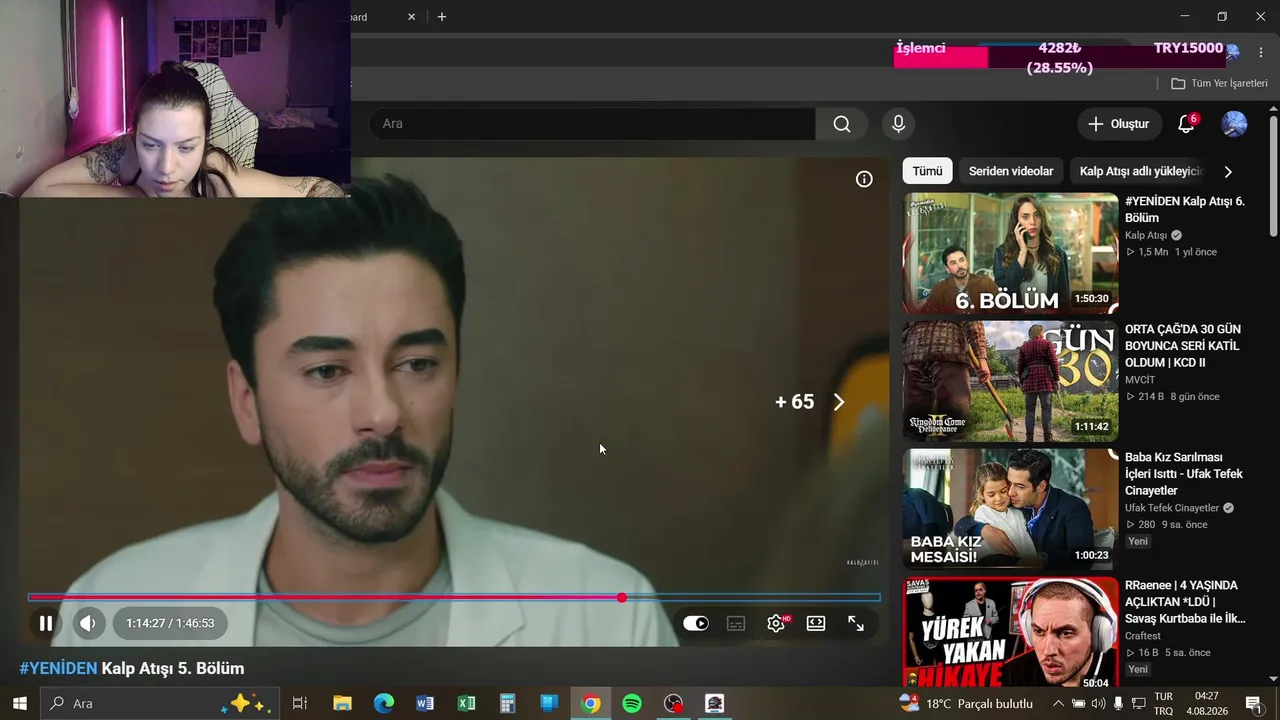Open Task View on taskbar
The image size is (1280, 720).
pyautogui.click(x=299, y=703)
